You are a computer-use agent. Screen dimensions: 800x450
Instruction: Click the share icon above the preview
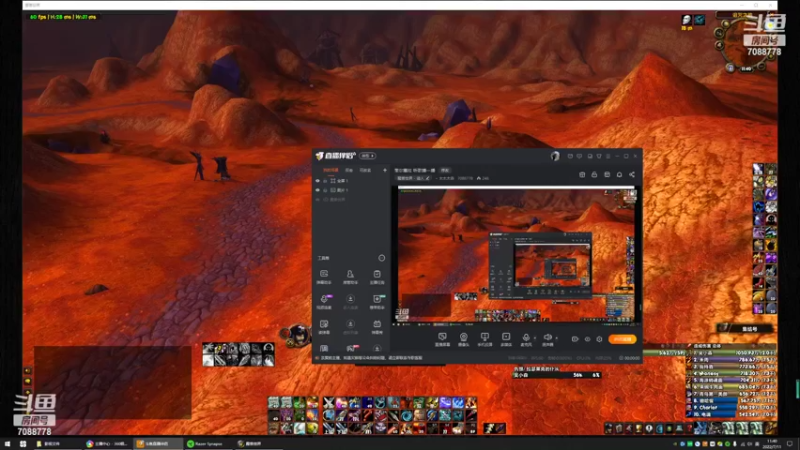point(632,174)
